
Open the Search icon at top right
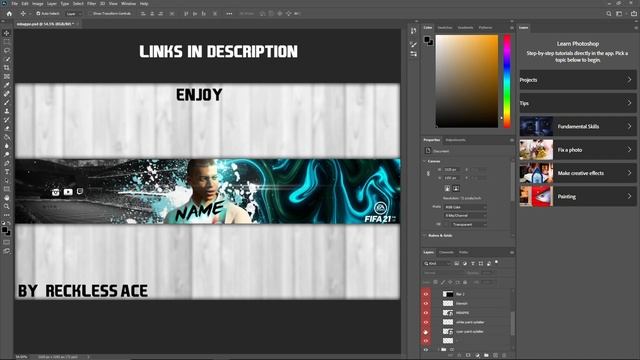pyautogui.click(x=609, y=13)
